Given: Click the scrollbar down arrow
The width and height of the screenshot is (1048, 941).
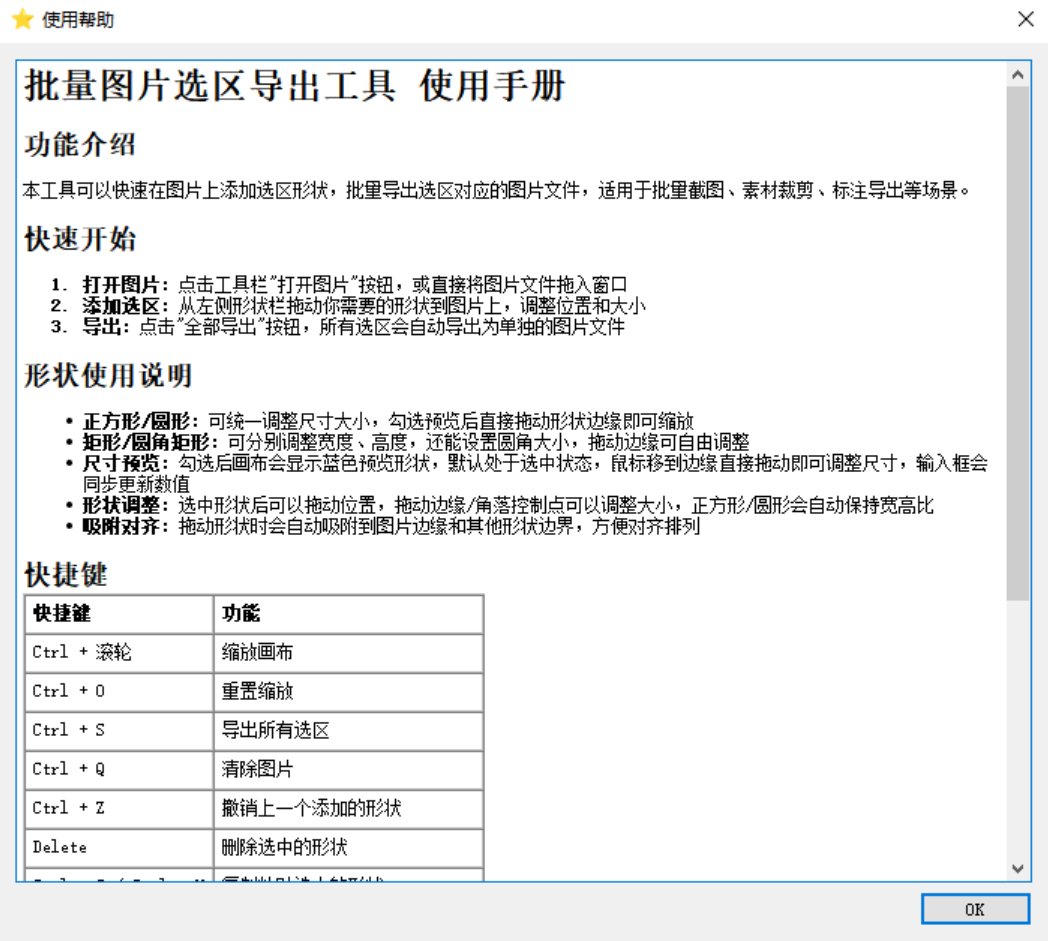Looking at the screenshot, I should coord(1018,868).
